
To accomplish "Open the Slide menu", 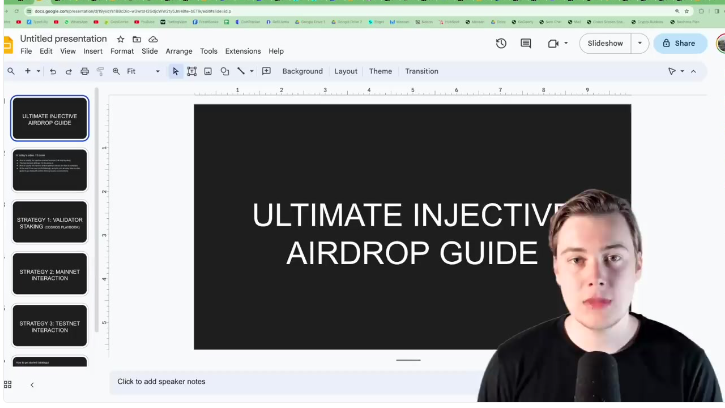I will [149, 51].
